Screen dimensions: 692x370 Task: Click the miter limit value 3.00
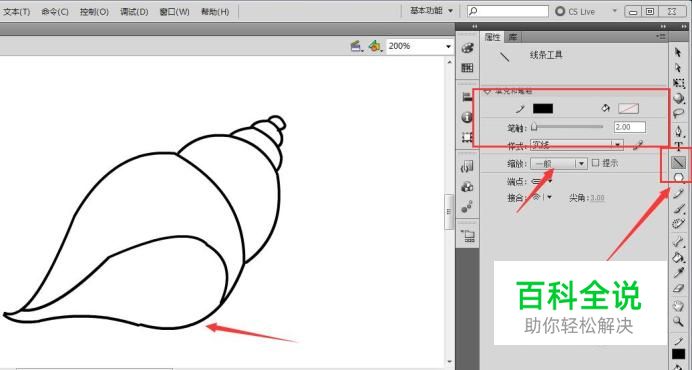pyautogui.click(x=597, y=198)
